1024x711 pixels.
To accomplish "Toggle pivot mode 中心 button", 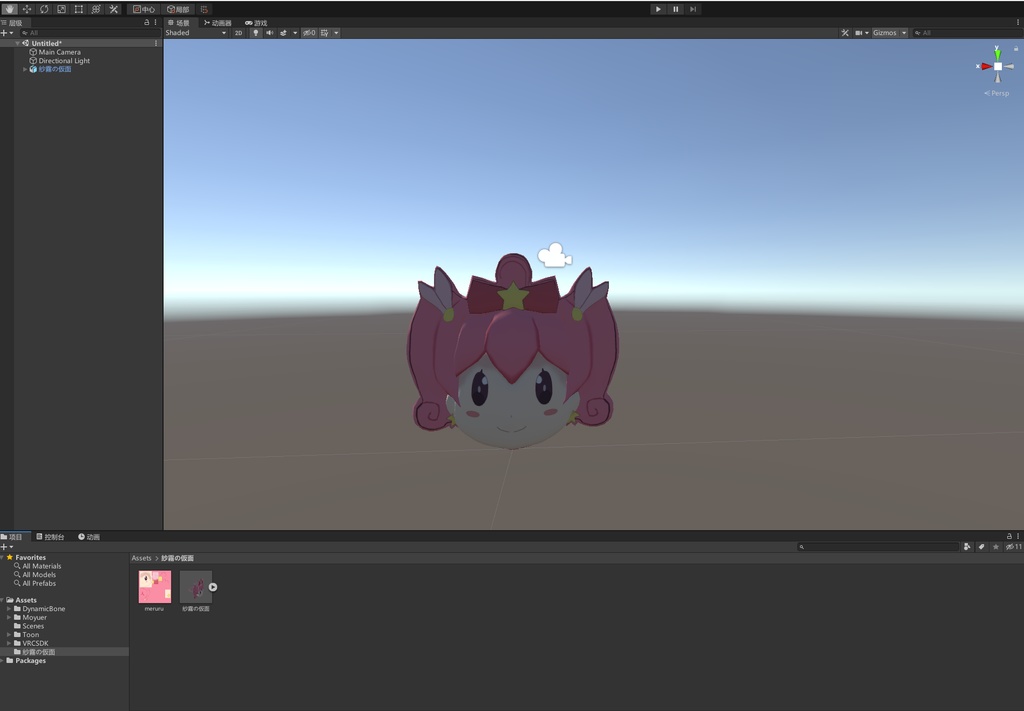I will click(x=144, y=9).
